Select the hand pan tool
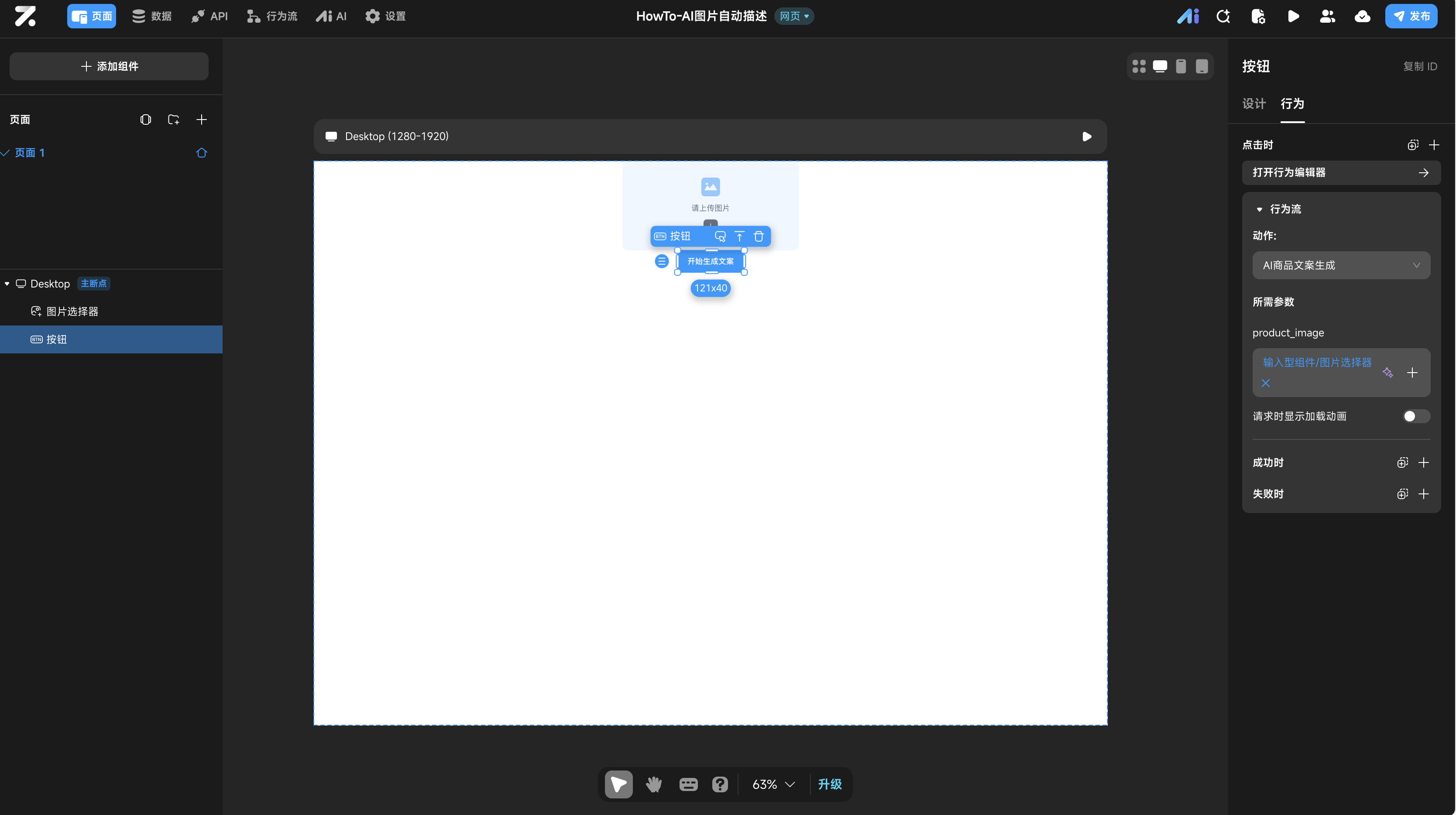Image resolution: width=1456 pixels, height=815 pixels. point(653,784)
